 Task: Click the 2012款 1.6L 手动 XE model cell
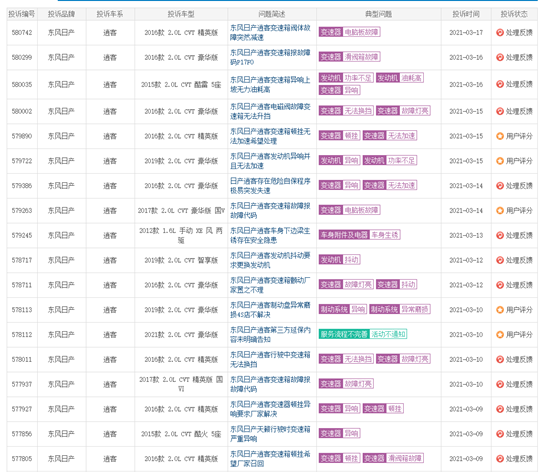click(x=181, y=235)
